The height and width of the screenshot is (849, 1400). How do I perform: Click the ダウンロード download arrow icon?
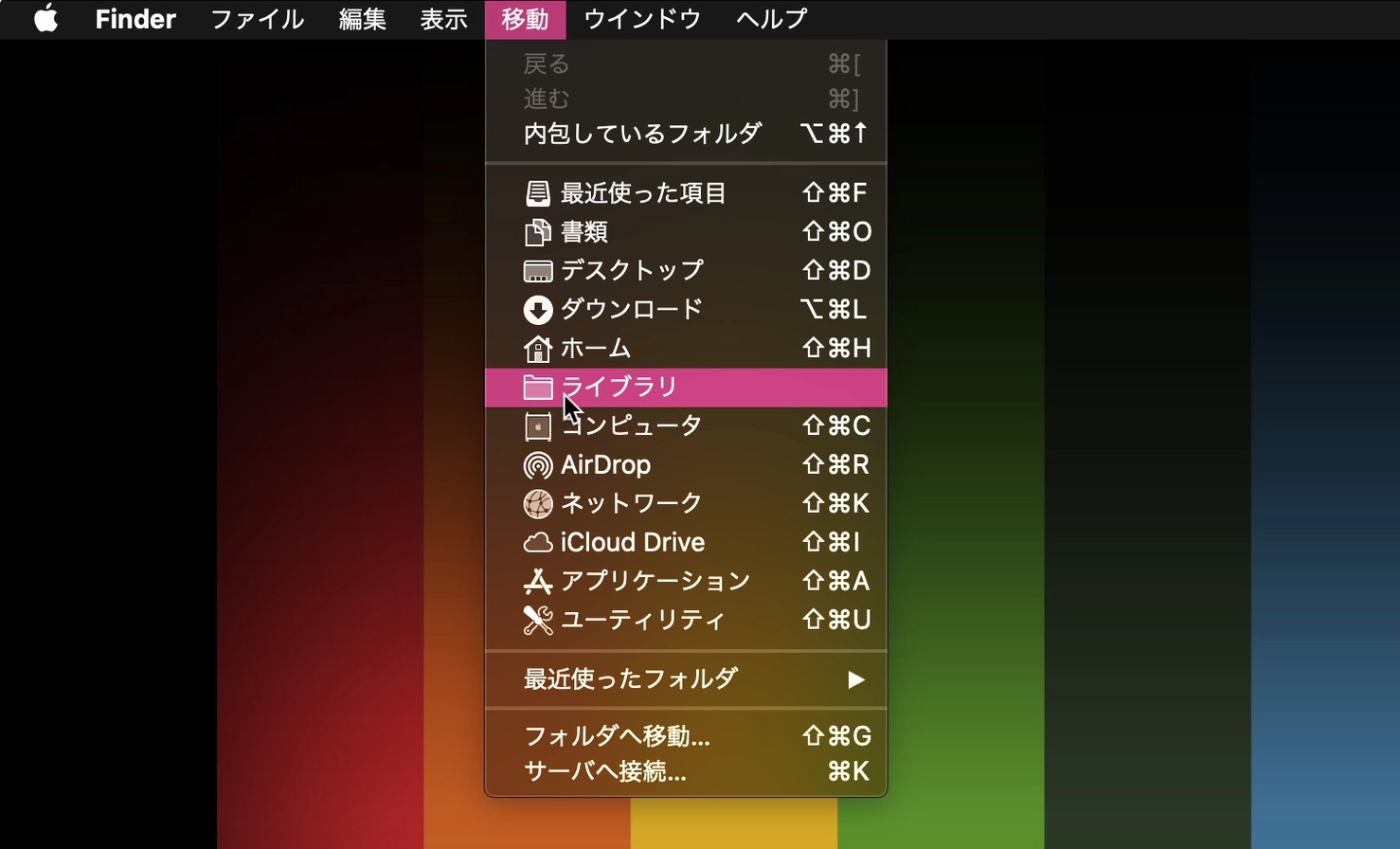537,310
